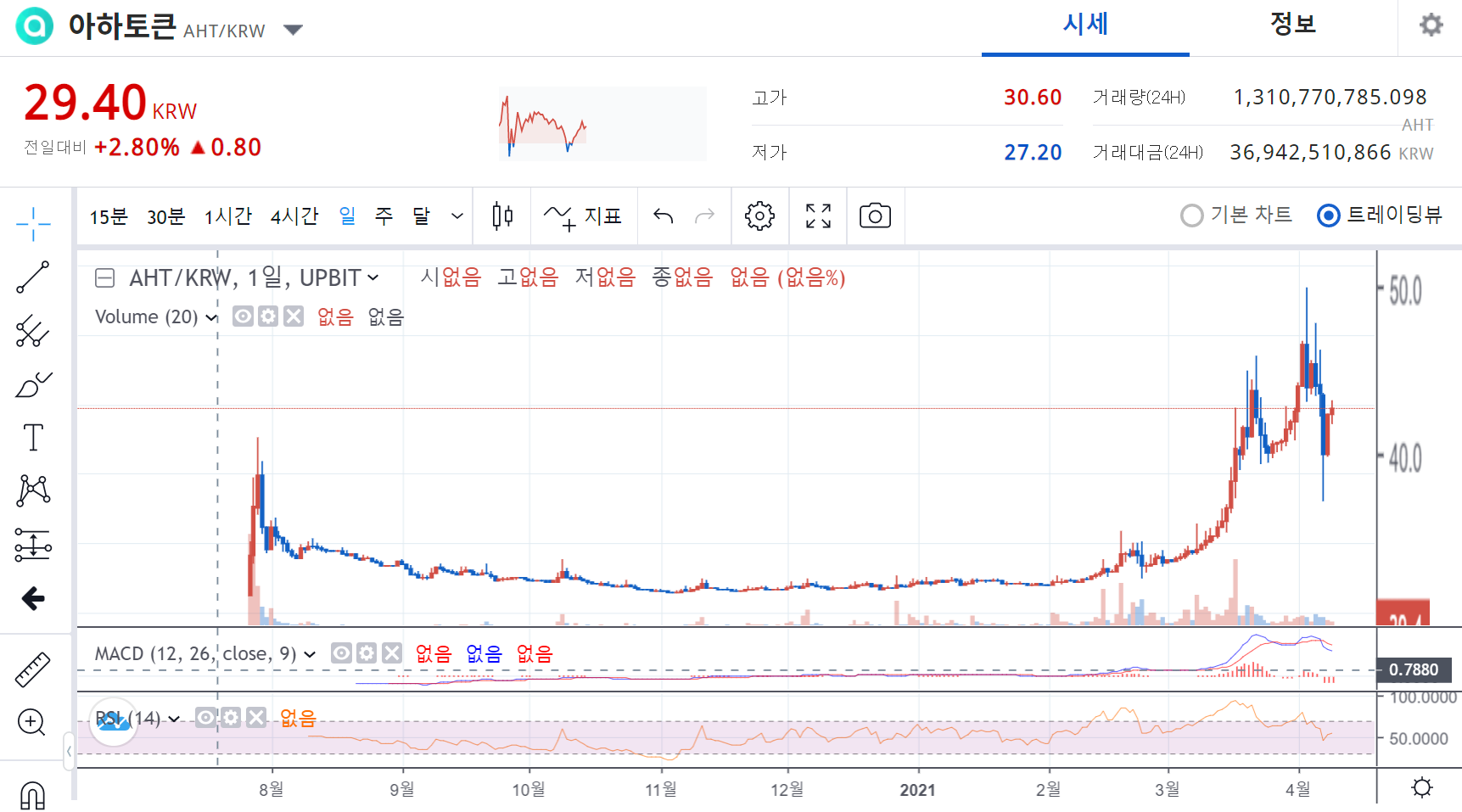Select the brush drawing tool

tap(33, 384)
